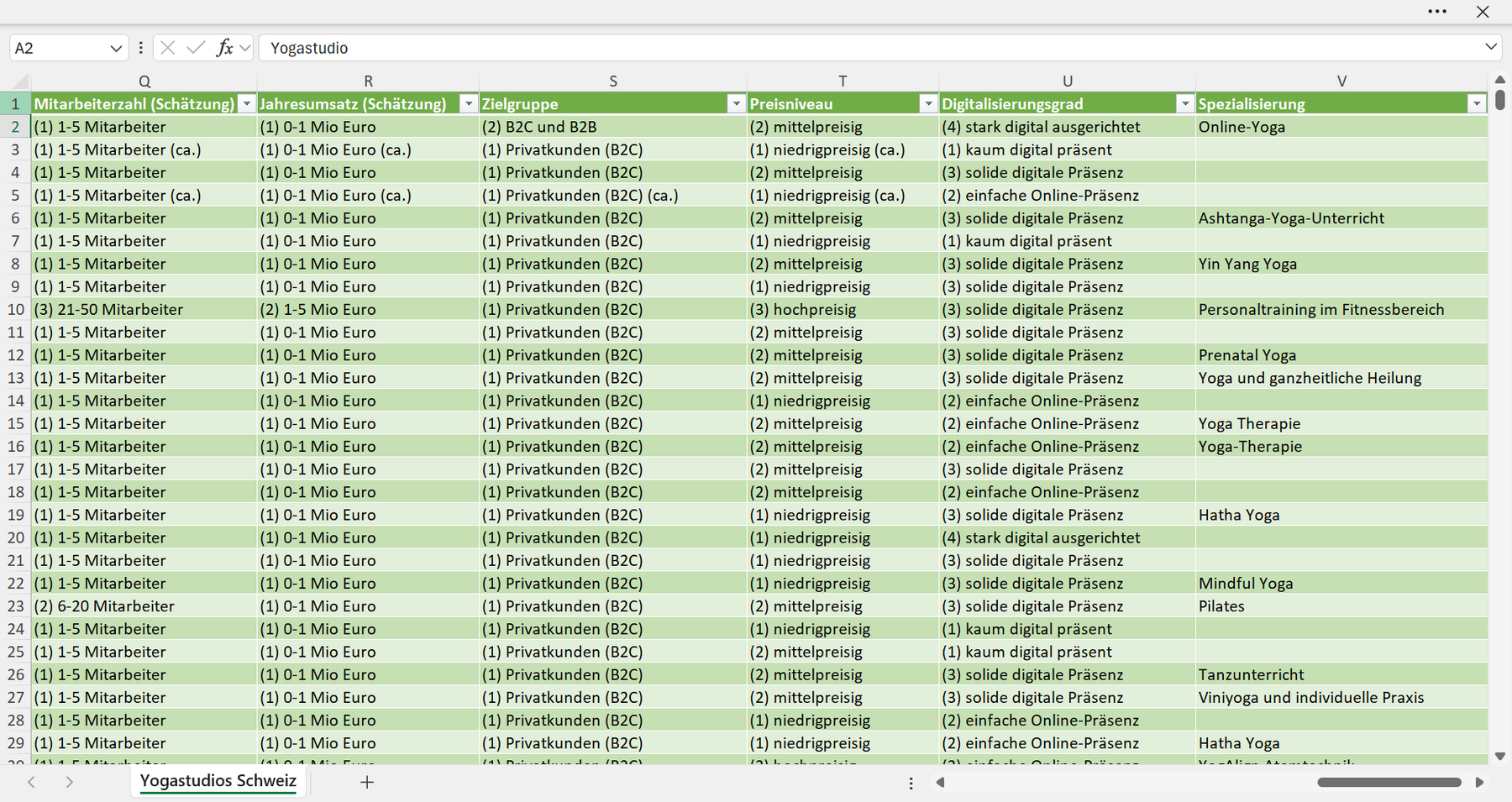Add a new sheet with plus icon
Image resolution: width=1512 pixels, height=802 pixels.
pyautogui.click(x=367, y=782)
